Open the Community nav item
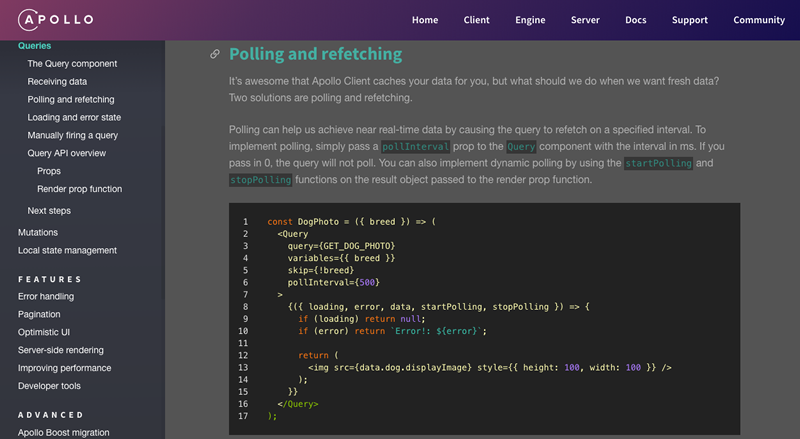The image size is (800, 439). (759, 20)
